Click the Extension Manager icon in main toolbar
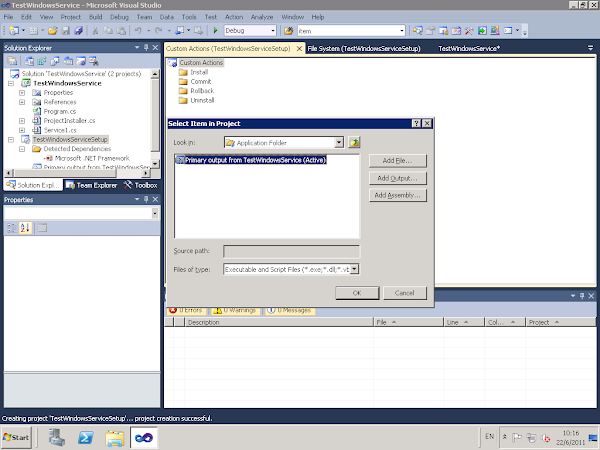This screenshot has height=450, width=600. (495, 31)
